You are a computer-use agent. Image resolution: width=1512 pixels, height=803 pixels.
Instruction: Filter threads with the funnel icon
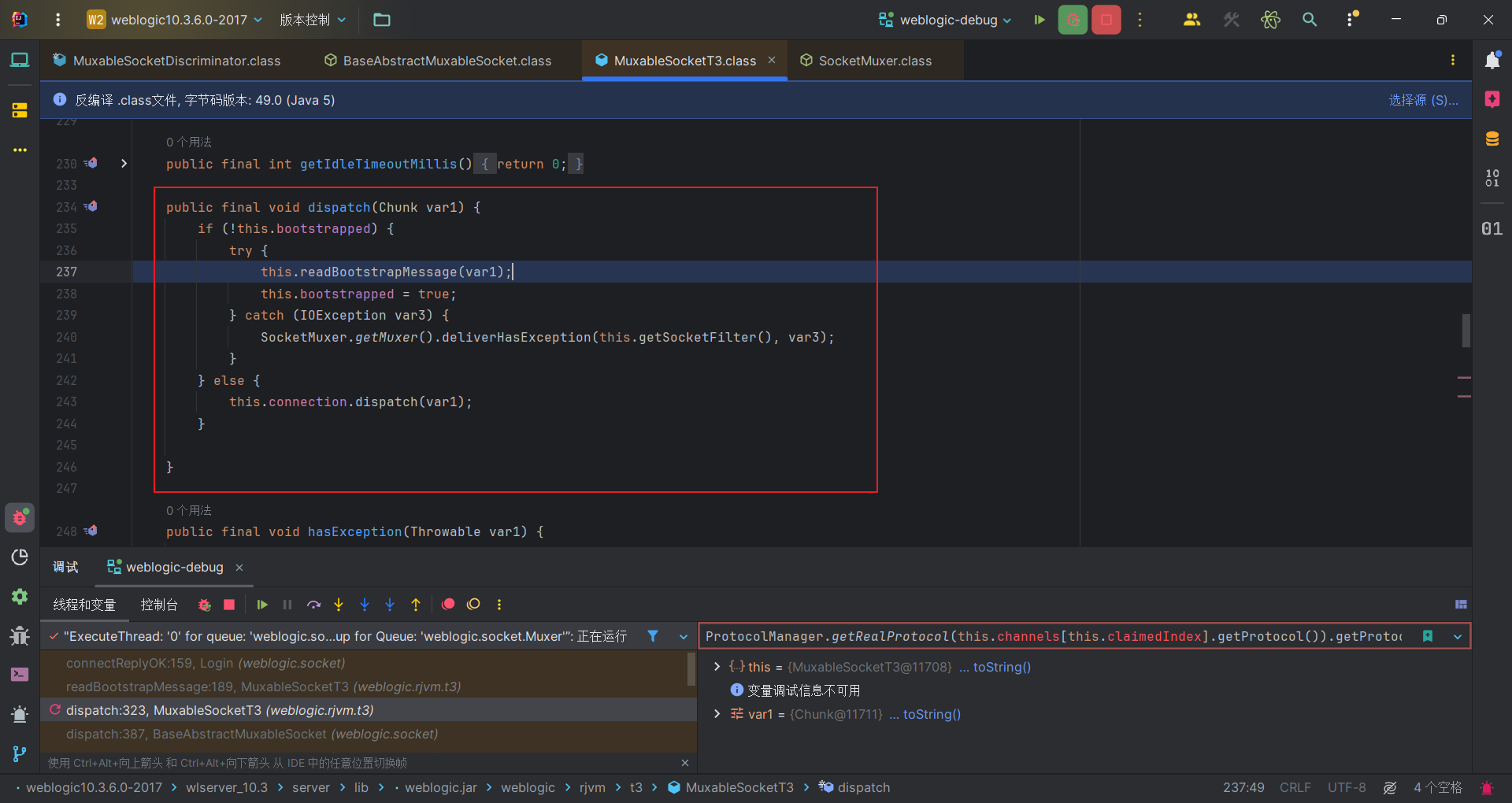(x=653, y=635)
